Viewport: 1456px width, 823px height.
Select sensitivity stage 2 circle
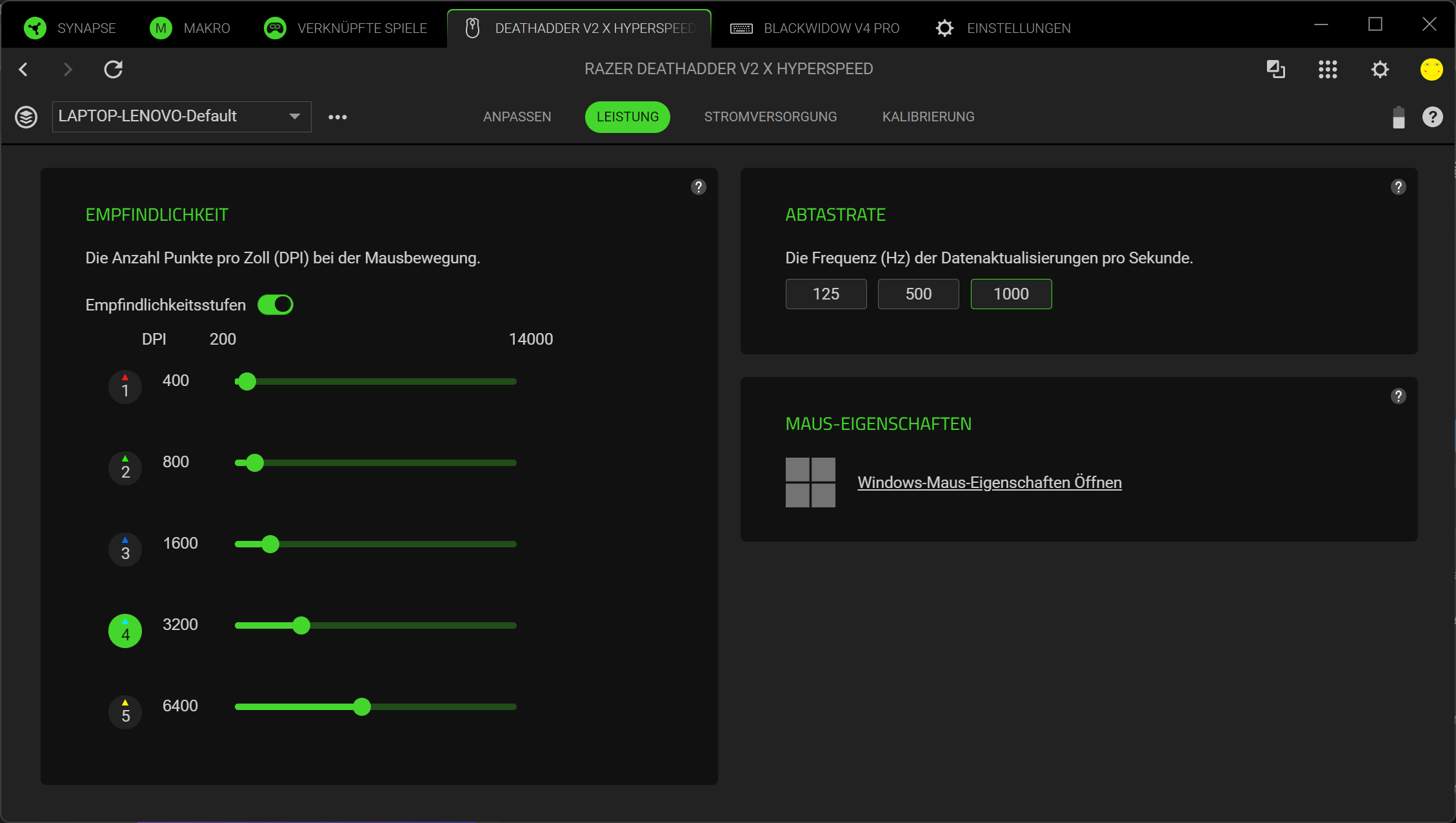coord(125,468)
